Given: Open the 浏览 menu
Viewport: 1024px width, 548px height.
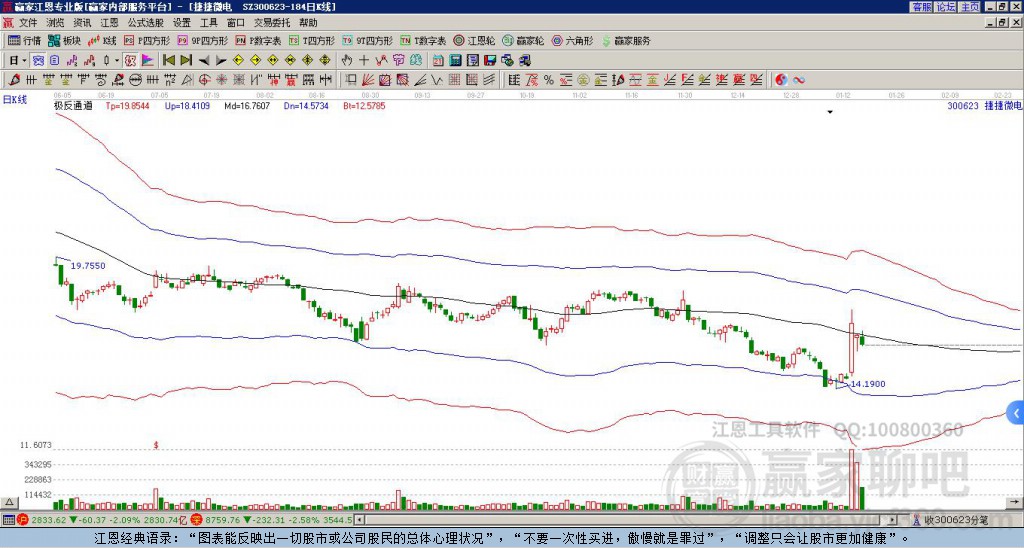Looking at the screenshot, I should [x=56, y=23].
